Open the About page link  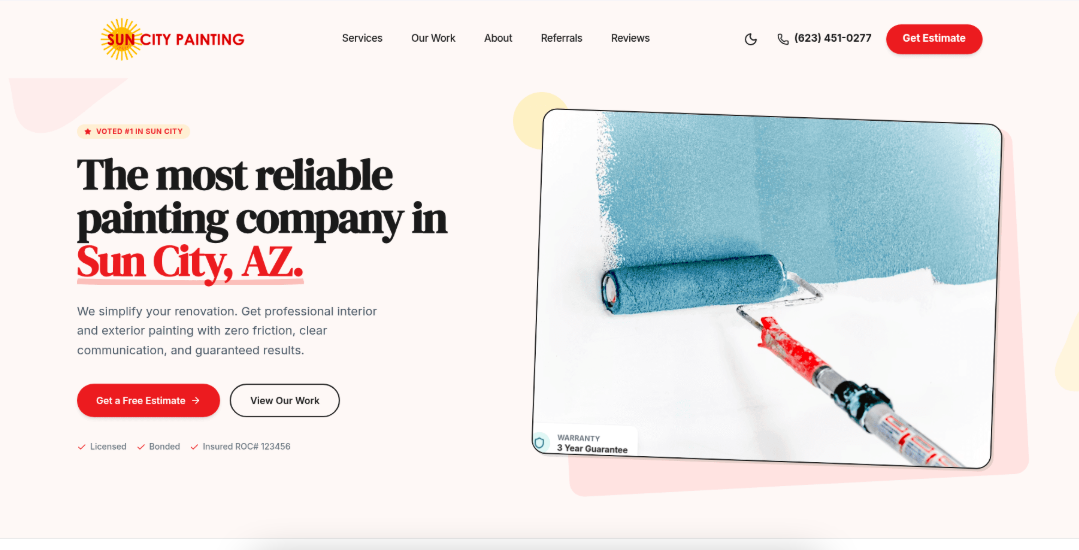click(x=498, y=39)
